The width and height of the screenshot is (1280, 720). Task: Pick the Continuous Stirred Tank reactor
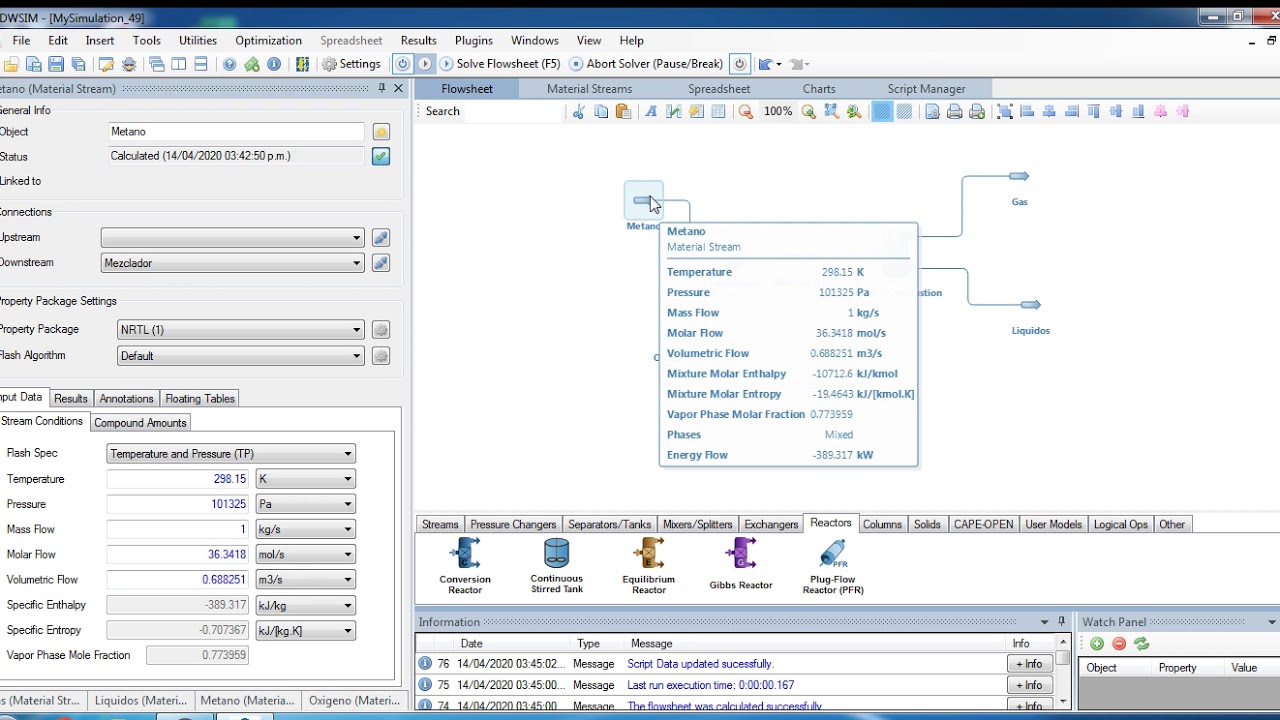556,554
